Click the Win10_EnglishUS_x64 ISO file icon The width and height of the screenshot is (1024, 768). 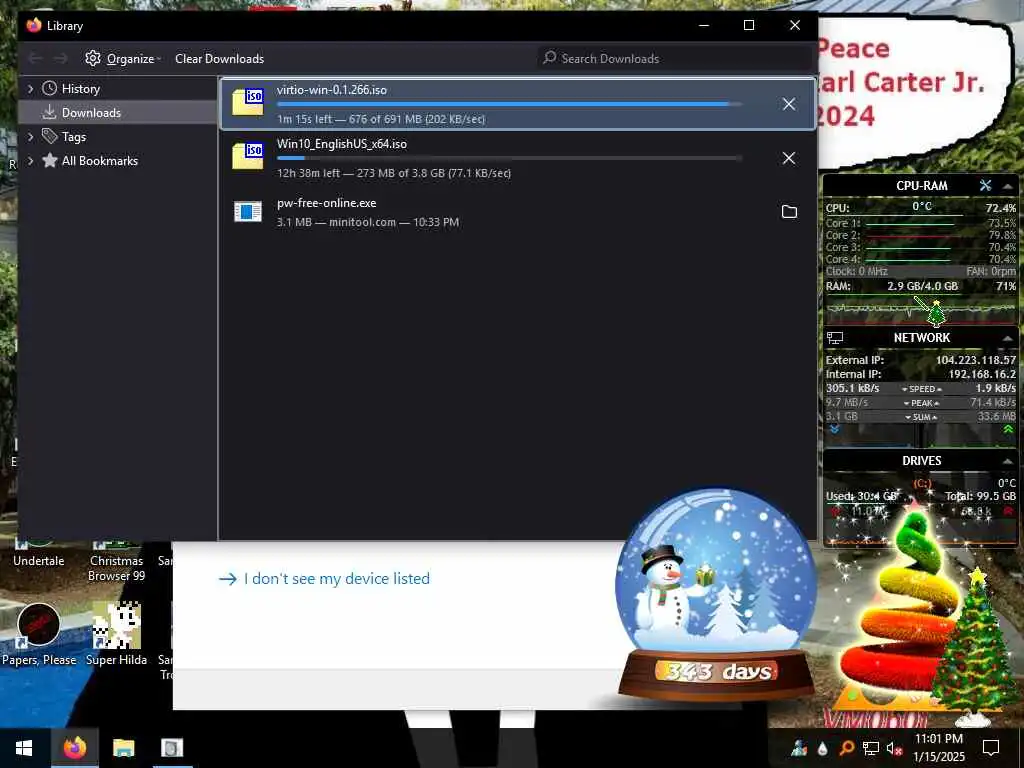(x=248, y=157)
